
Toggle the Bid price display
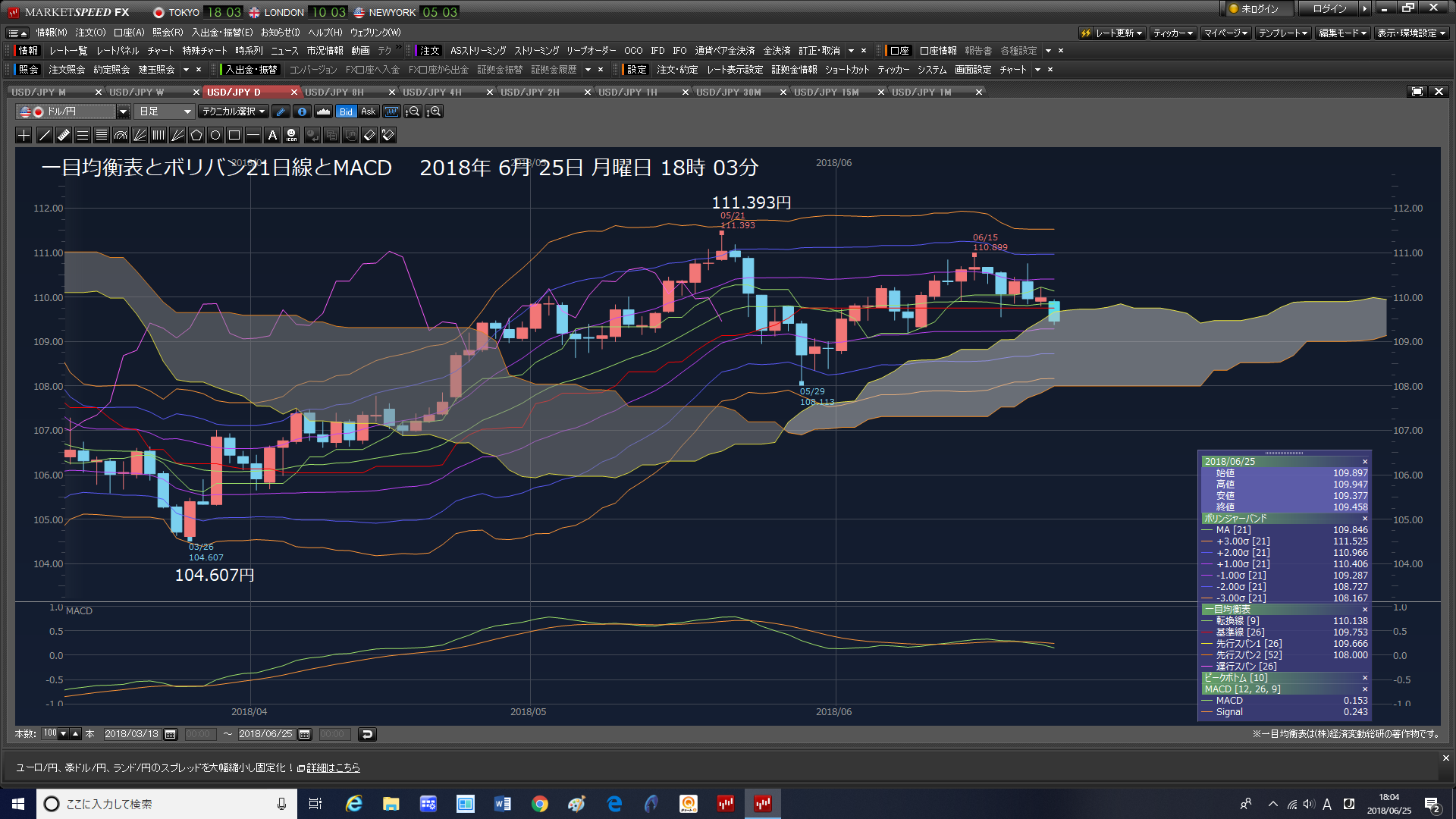346,111
